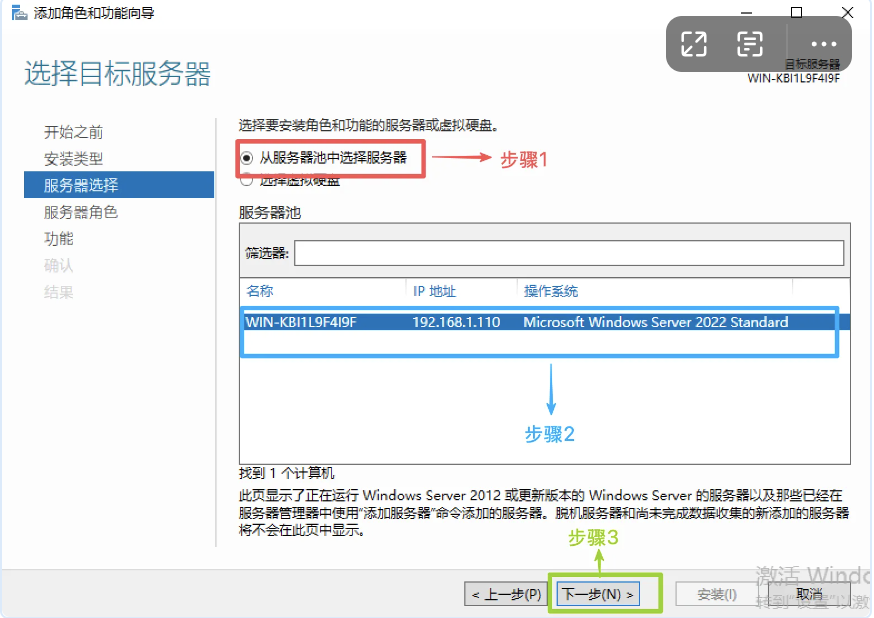Go back with 上一步(P) button
This screenshot has height=618, width=874.
pos(506,594)
